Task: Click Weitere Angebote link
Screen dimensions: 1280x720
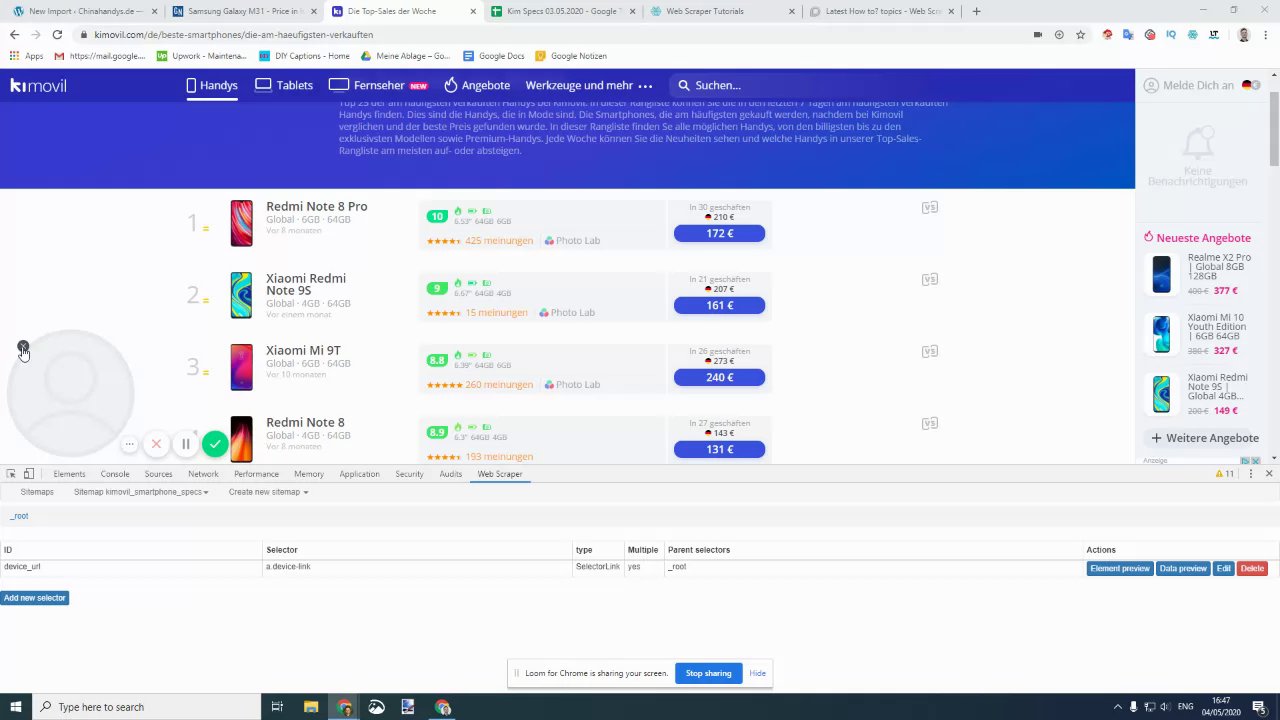Action: pyautogui.click(x=1205, y=438)
